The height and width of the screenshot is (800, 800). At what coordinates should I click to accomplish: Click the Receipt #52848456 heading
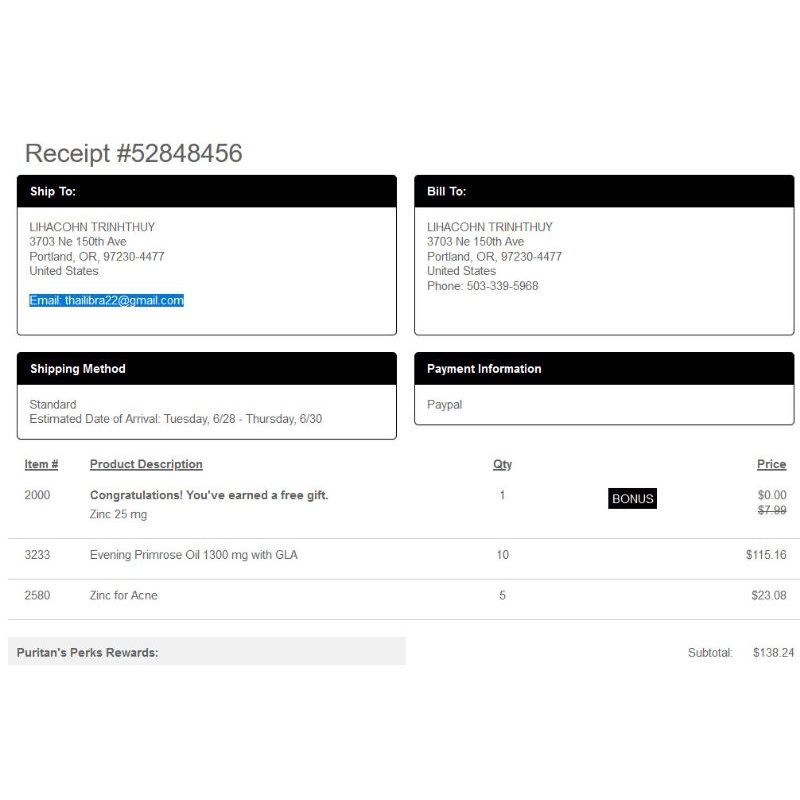pyautogui.click(x=133, y=153)
